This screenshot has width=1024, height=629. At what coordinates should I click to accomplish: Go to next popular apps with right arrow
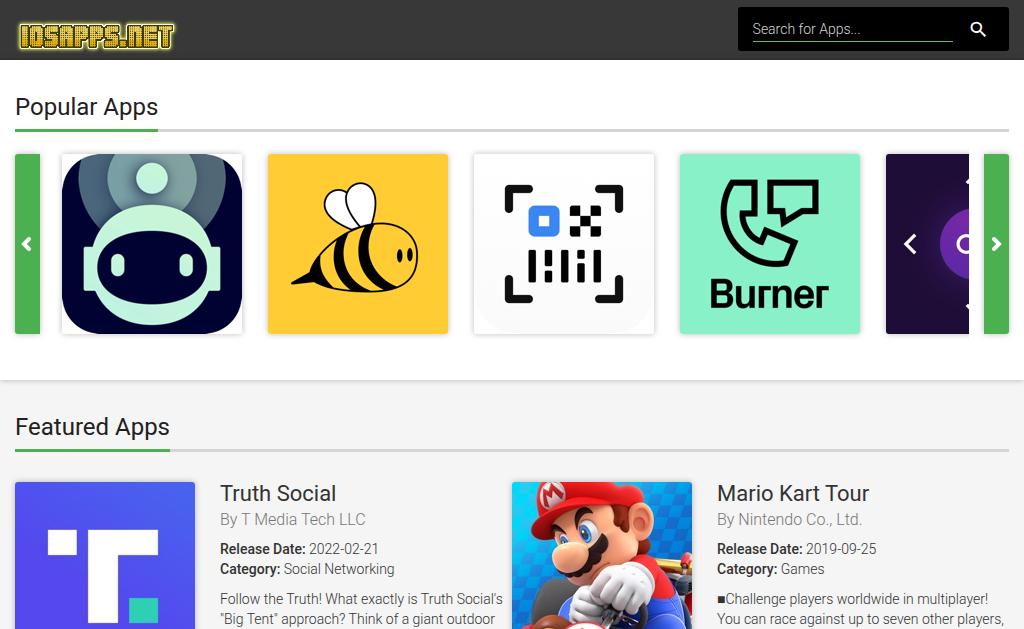[x=996, y=244]
